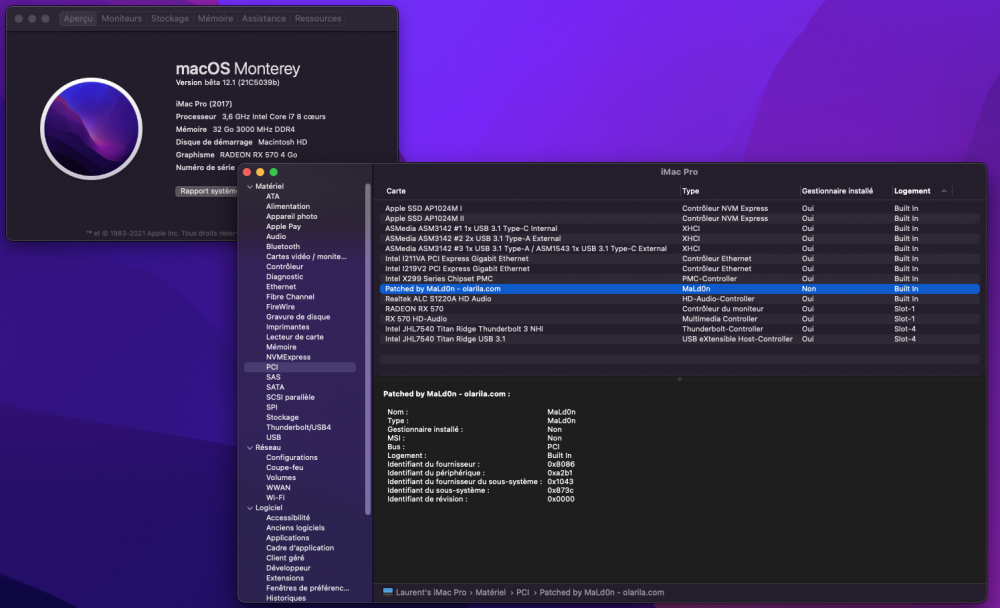Screen dimensions: 1000x608
Task: Sort by the Logement column header
Action: click(x=912, y=191)
